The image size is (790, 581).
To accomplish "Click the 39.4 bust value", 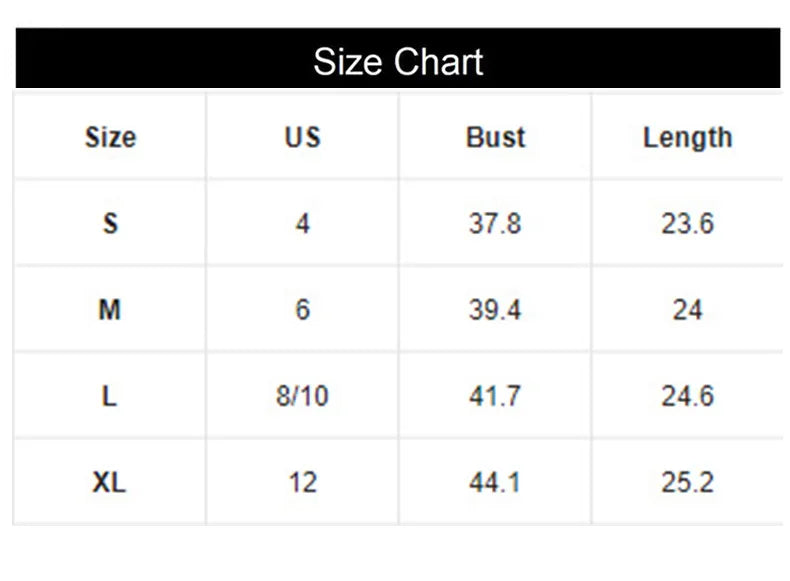I will point(495,310).
